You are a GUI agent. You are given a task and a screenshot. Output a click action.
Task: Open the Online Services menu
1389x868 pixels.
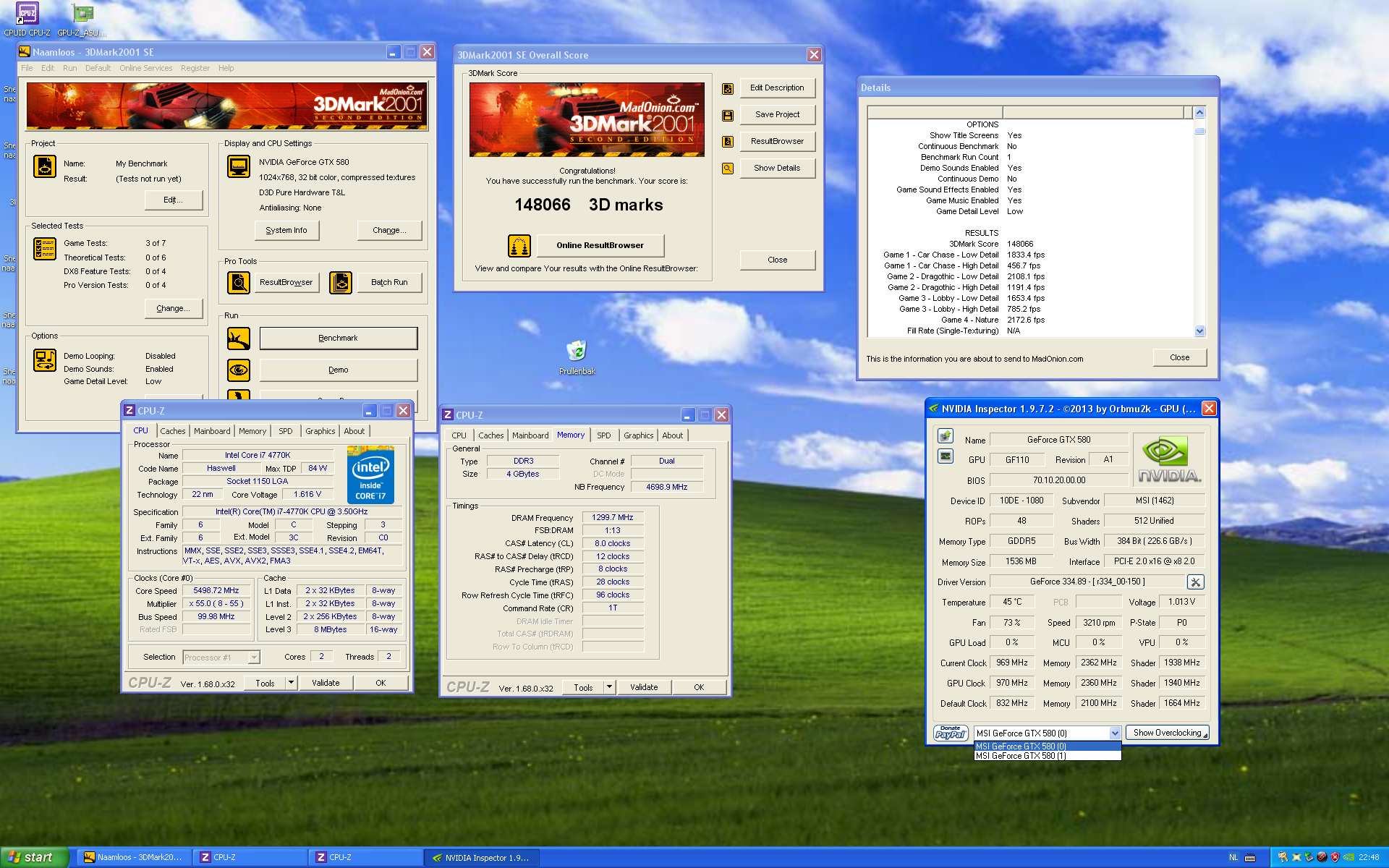click(x=146, y=68)
